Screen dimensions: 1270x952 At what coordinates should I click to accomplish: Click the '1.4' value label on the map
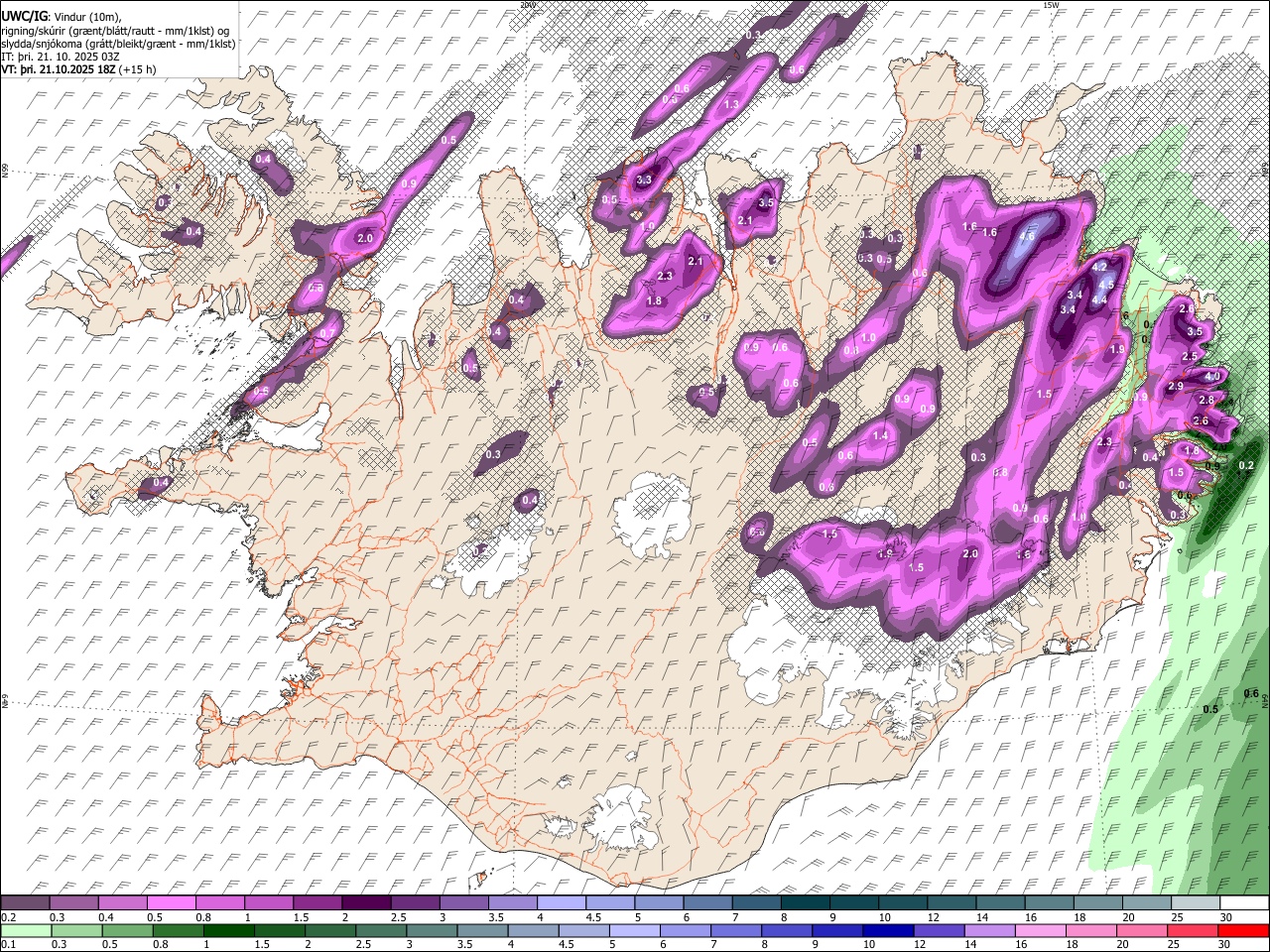click(x=880, y=436)
